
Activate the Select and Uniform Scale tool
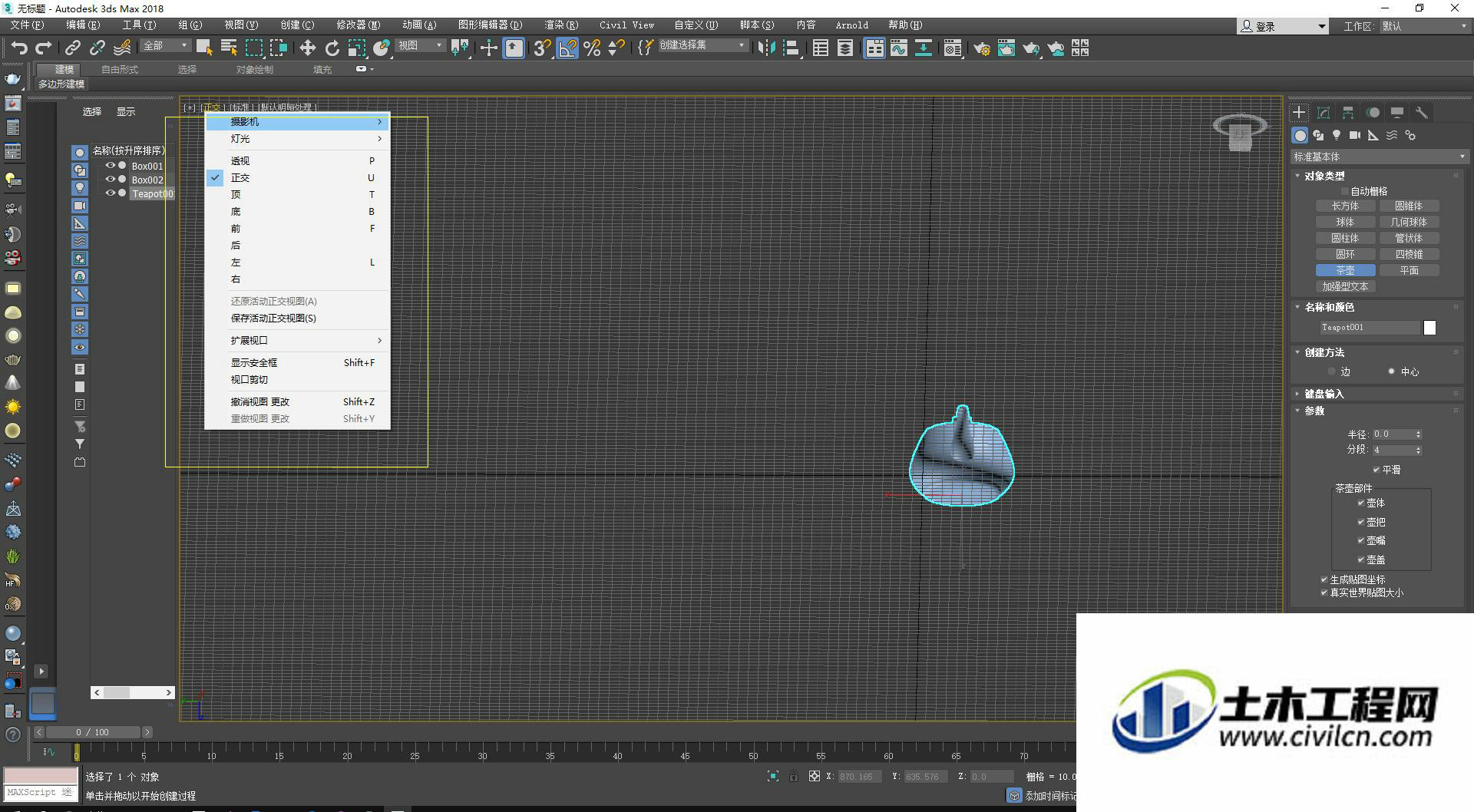[356, 48]
